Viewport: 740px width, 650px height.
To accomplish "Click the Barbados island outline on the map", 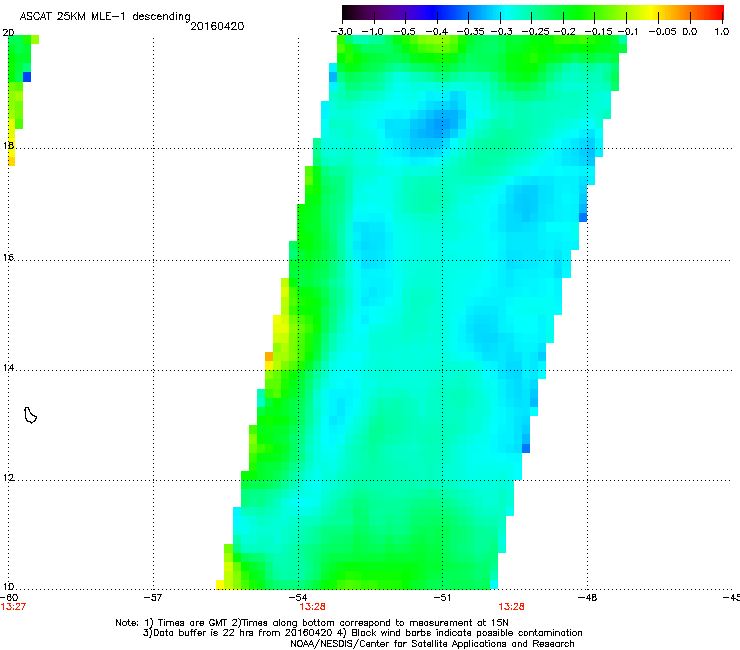I will [30, 415].
